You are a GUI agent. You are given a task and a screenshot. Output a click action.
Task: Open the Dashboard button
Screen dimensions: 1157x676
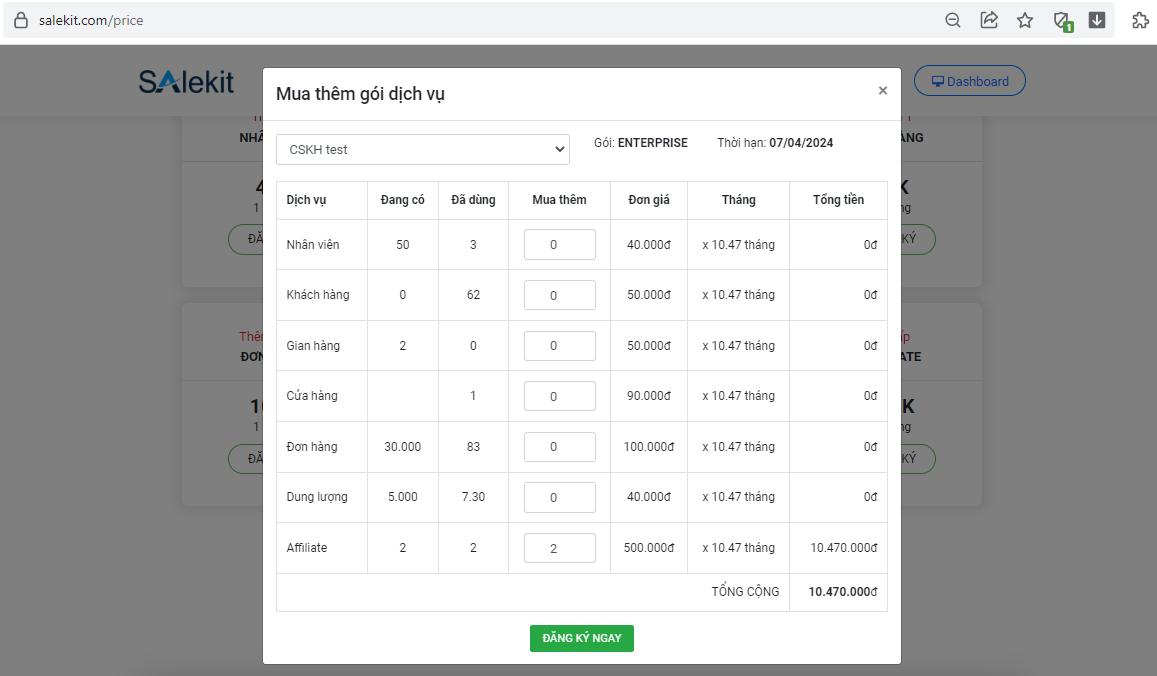pos(970,81)
